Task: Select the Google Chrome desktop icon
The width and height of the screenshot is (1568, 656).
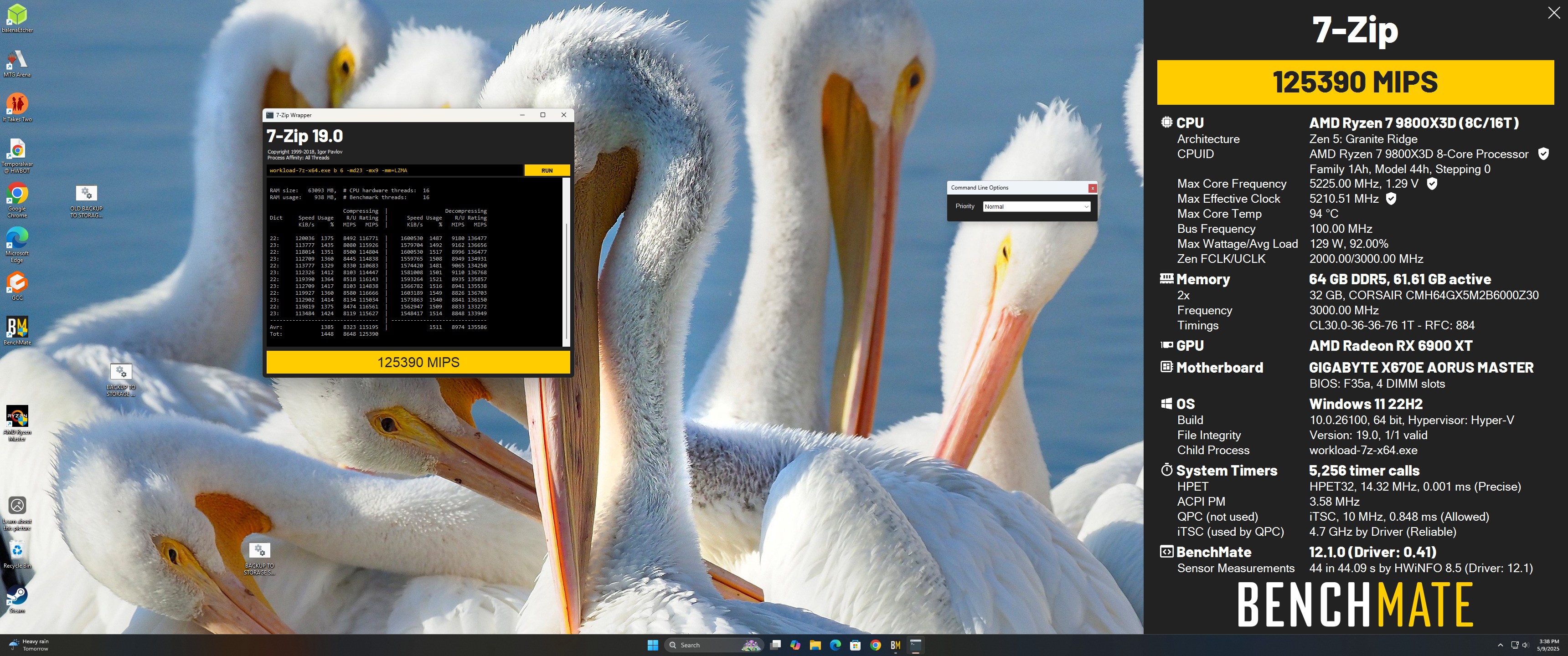Action: click(x=17, y=201)
